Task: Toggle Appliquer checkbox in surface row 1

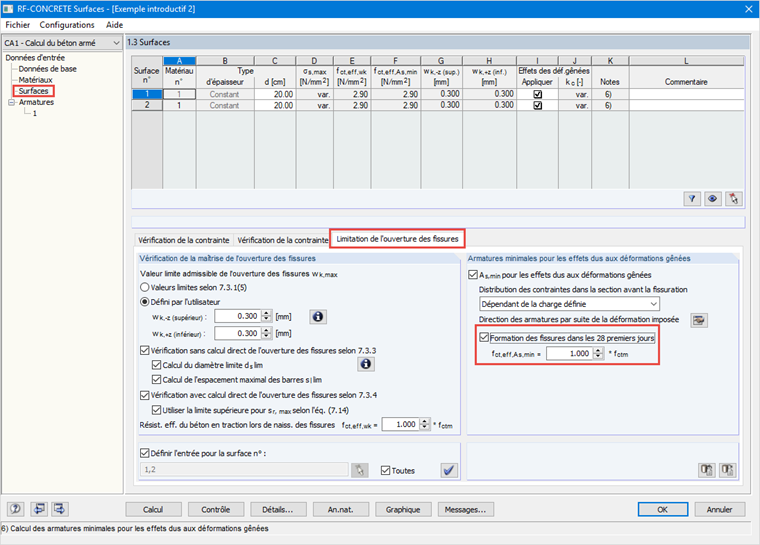Action: tap(538, 94)
